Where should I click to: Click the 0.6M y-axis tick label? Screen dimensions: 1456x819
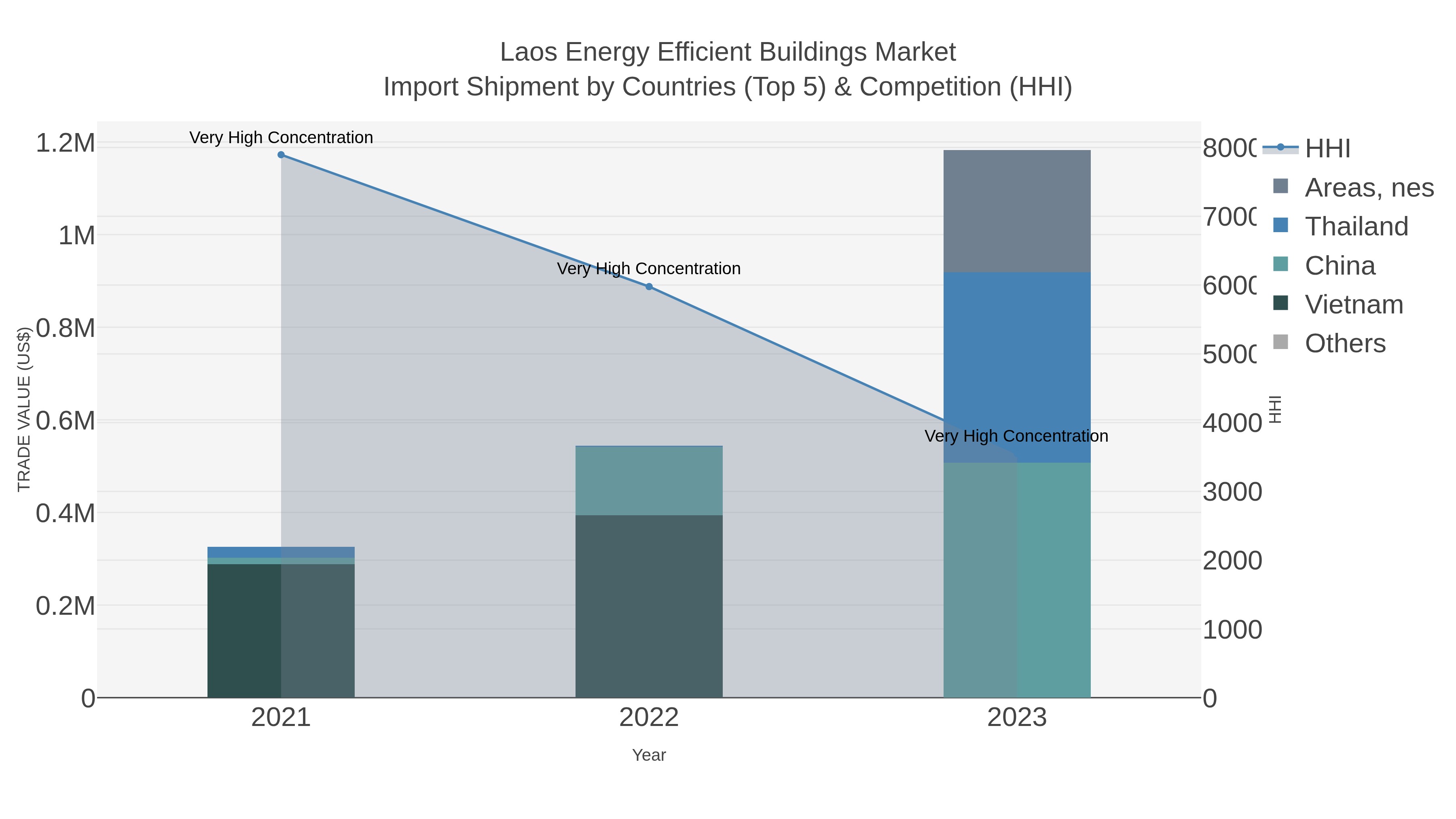[66, 421]
